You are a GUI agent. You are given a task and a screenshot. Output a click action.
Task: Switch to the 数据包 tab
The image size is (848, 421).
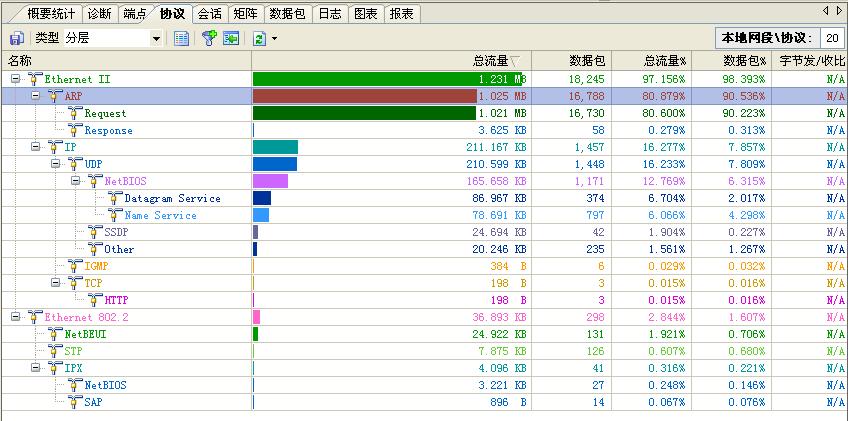point(288,14)
